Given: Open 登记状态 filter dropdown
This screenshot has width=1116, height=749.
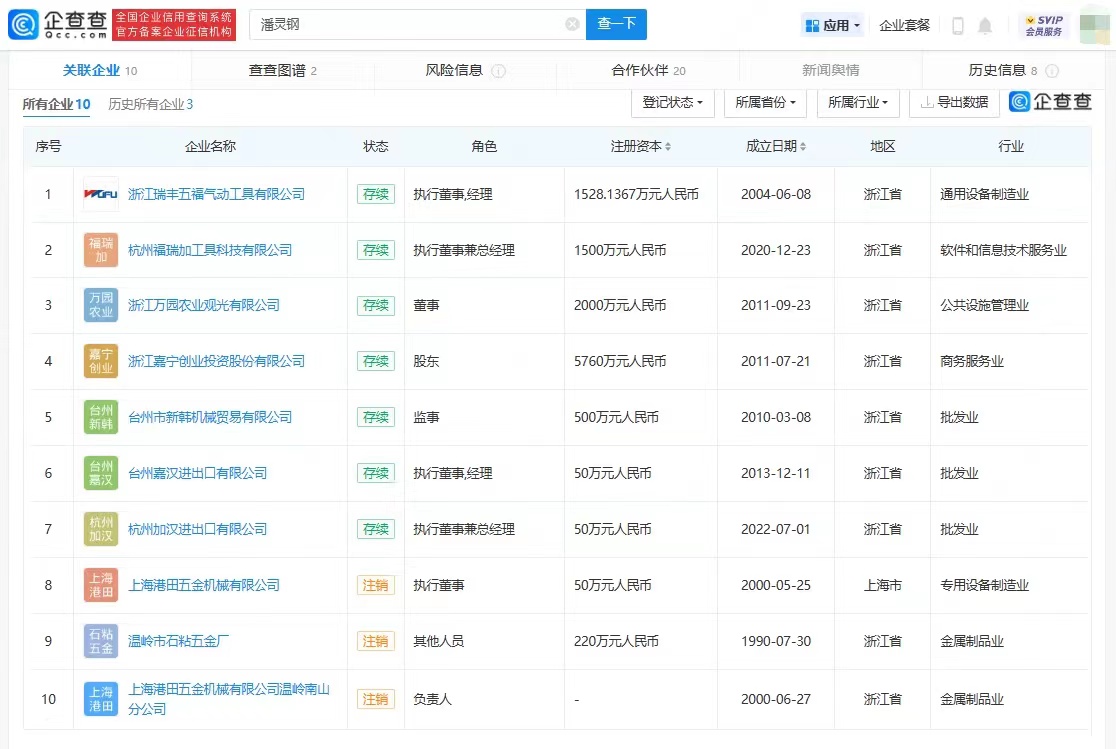Looking at the screenshot, I should (x=673, y=103).
